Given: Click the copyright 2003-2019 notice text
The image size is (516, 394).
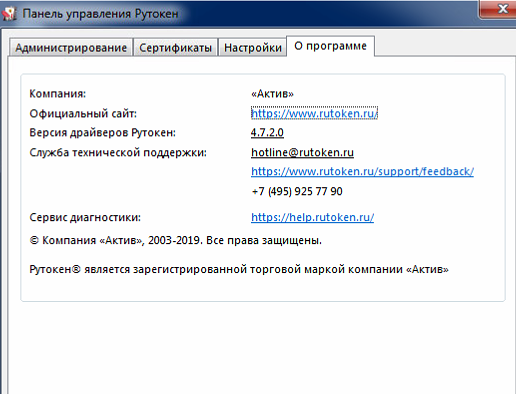Looking at the screenshot, I should [x=176, y=240].
